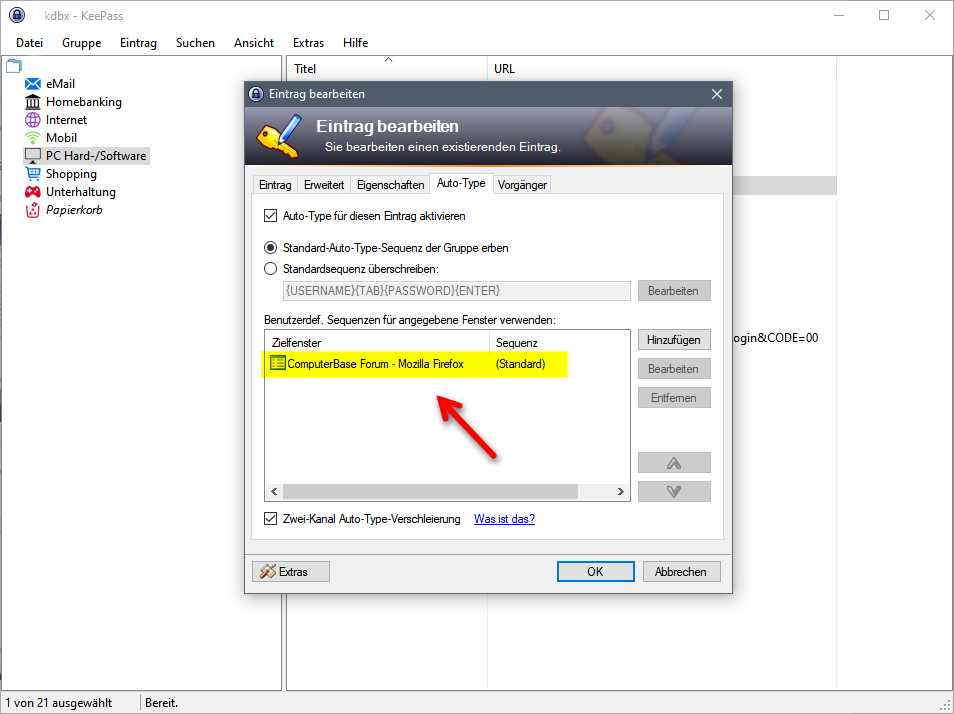Screen dimensions: 954x714
Task: Cancel with the Abbrechen button
Action: [x=681, y=572]
